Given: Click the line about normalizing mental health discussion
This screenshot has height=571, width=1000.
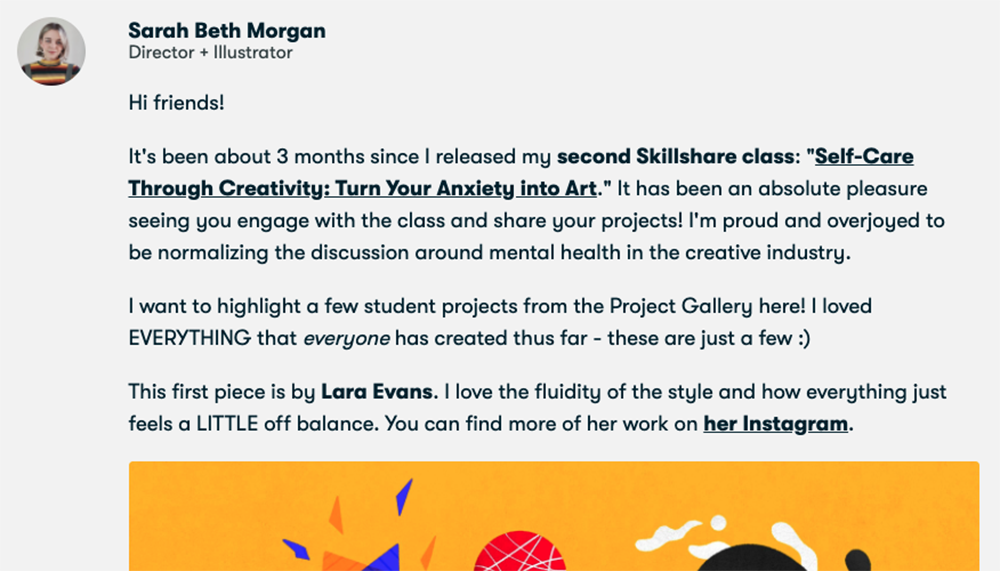Looking at the screenshot, I should coord(489,253).
